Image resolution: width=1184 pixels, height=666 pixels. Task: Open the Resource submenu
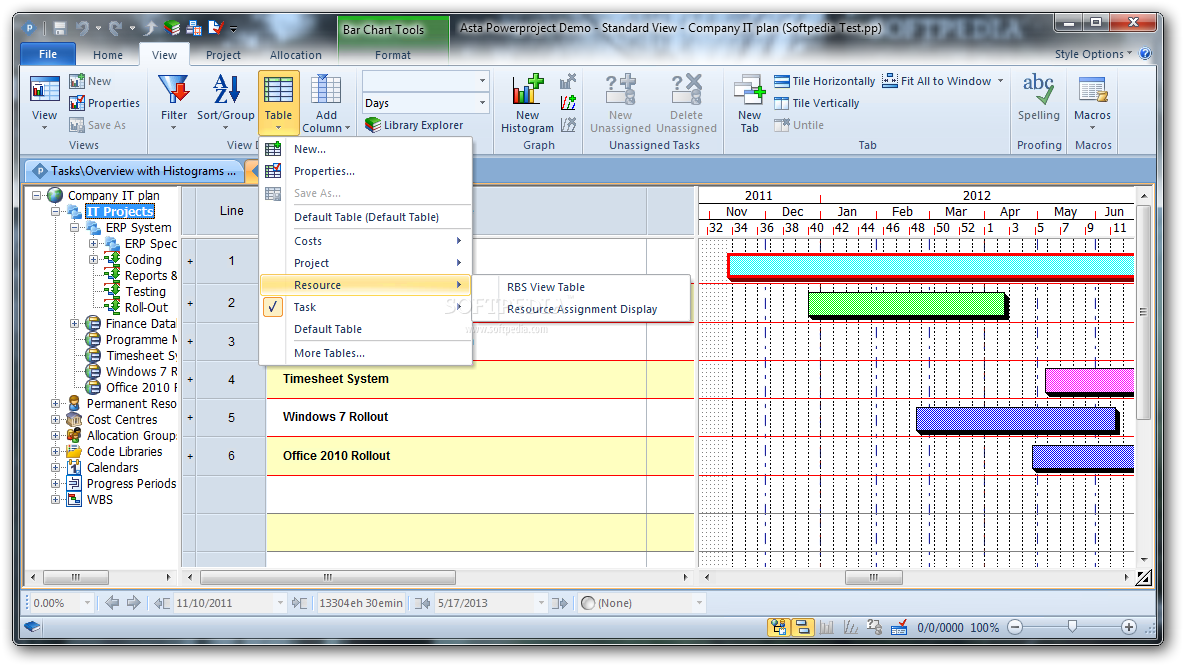[365, 285]
